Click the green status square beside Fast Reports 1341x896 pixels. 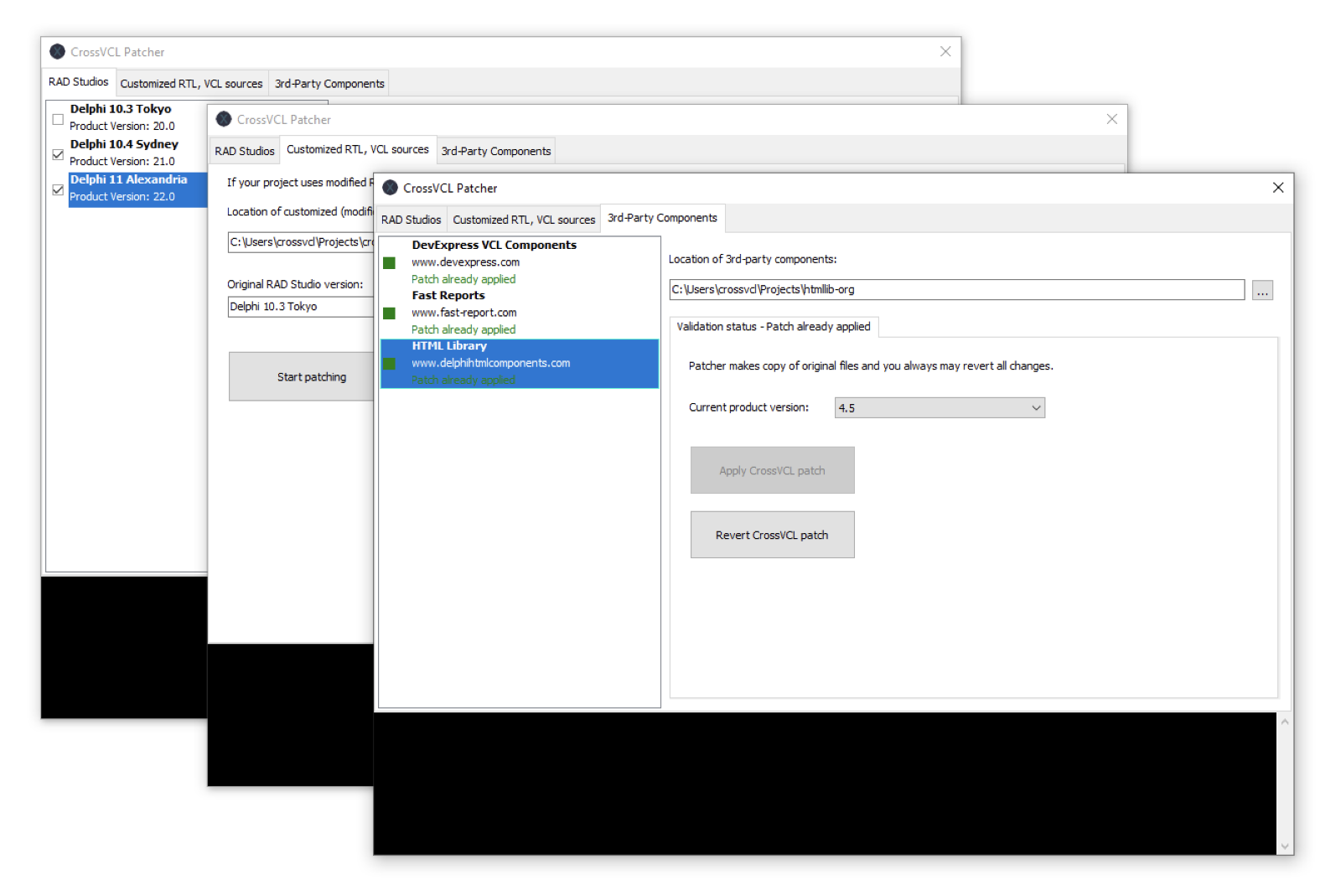coord(389,313)
